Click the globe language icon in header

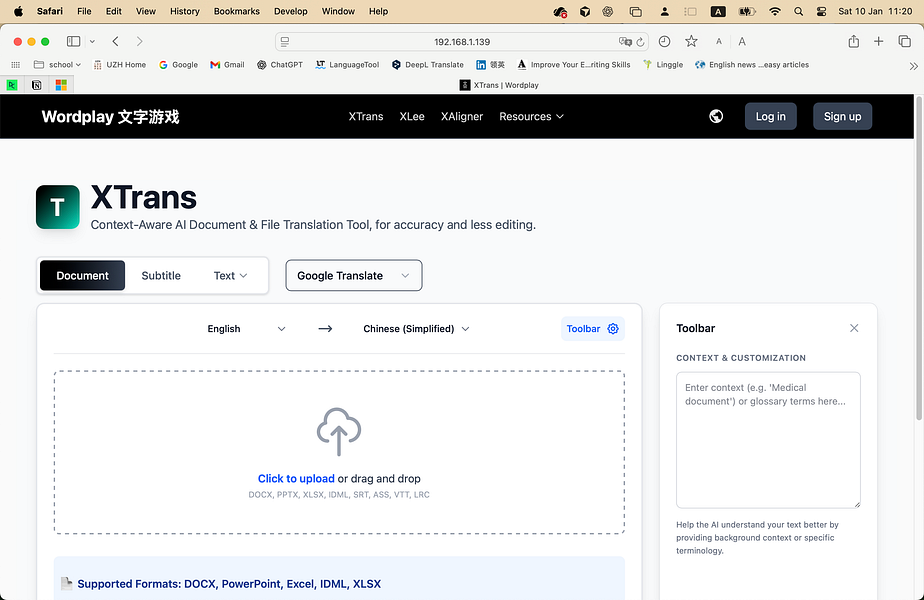(716, 116)
